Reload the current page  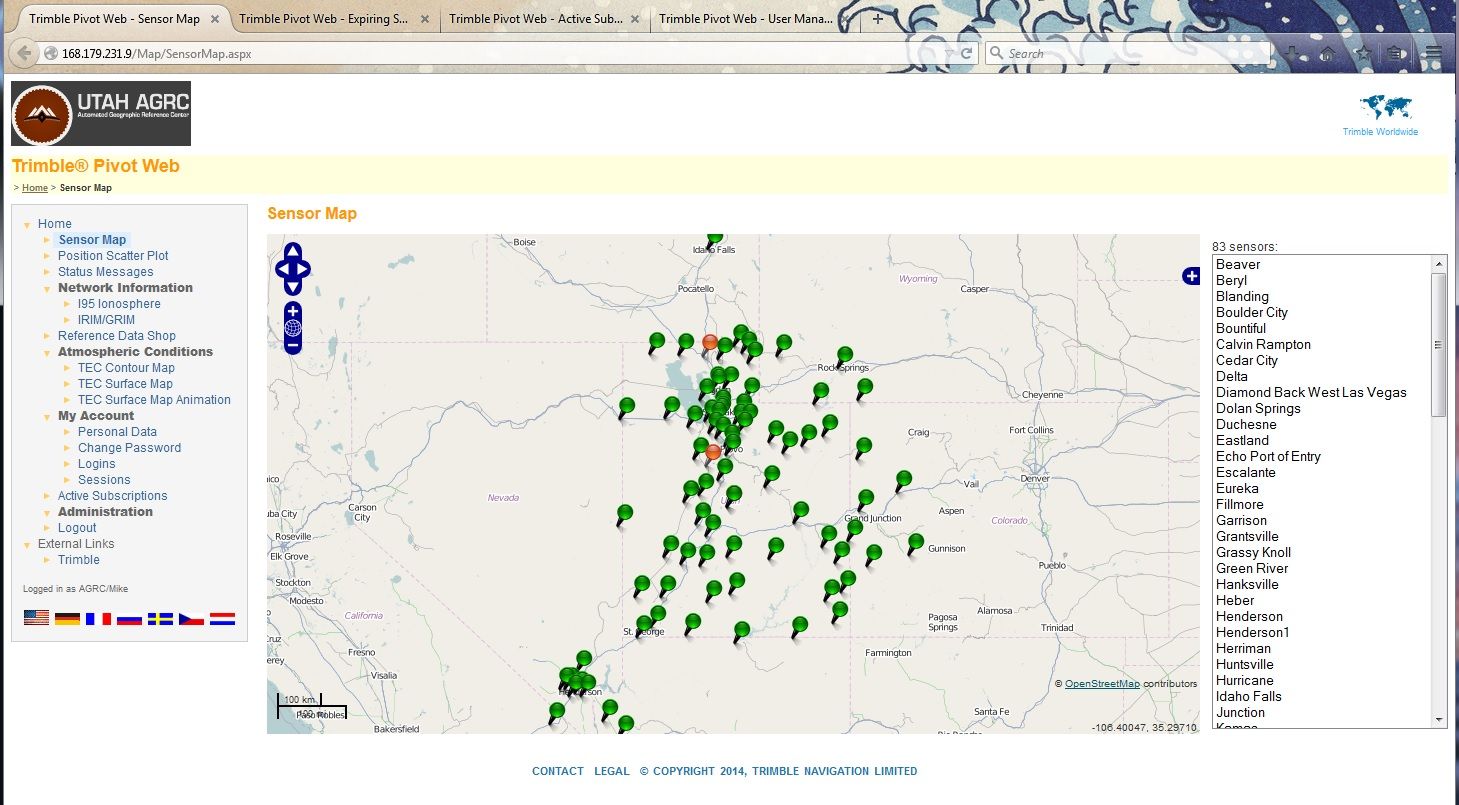(967, 53)
